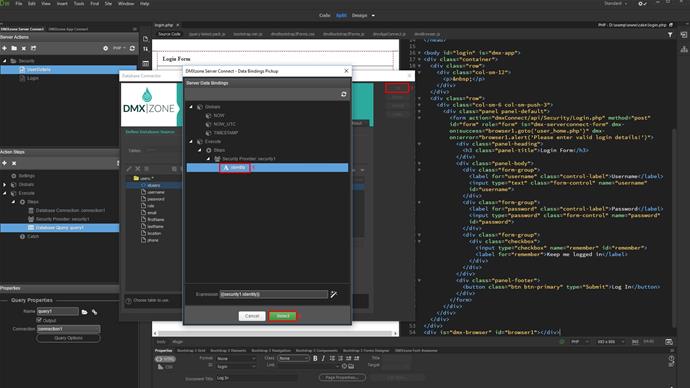Viewport: 690px width, 388px height.
Task: Delete selected server action
Action: tap(24, 48)
